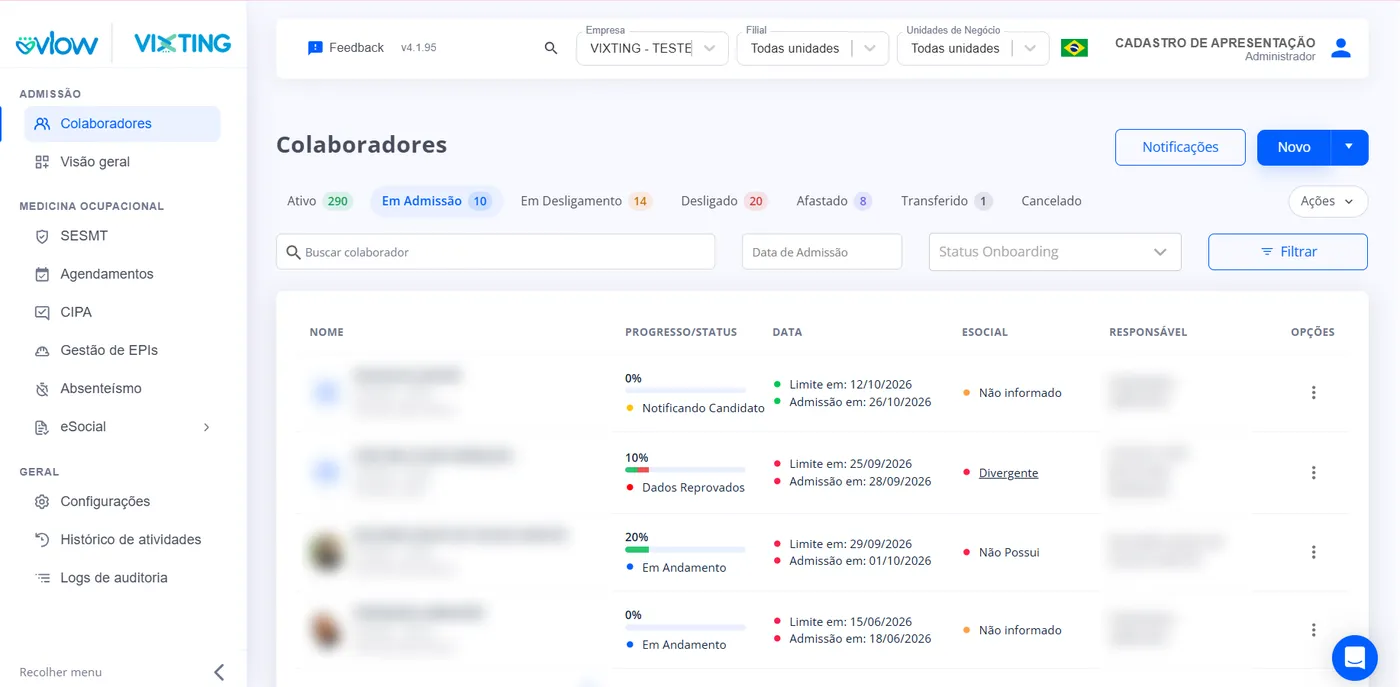Select the Em Admissão tab

pos(436,201)
